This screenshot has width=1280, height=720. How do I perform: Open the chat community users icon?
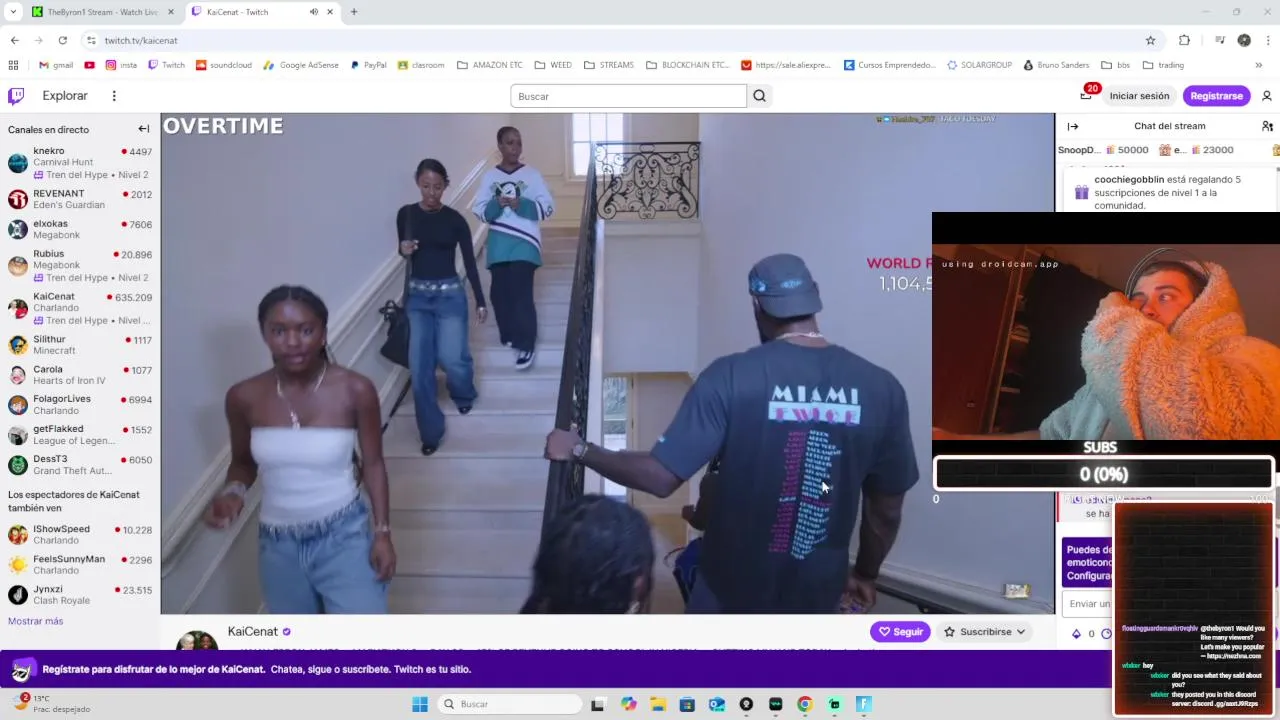tap(1267, 126)
